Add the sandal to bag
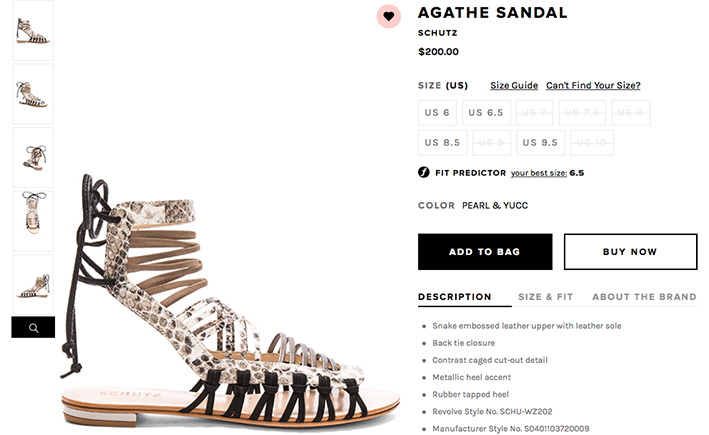The width and height of the screenshot is (709, 435). tap(485, 252)
